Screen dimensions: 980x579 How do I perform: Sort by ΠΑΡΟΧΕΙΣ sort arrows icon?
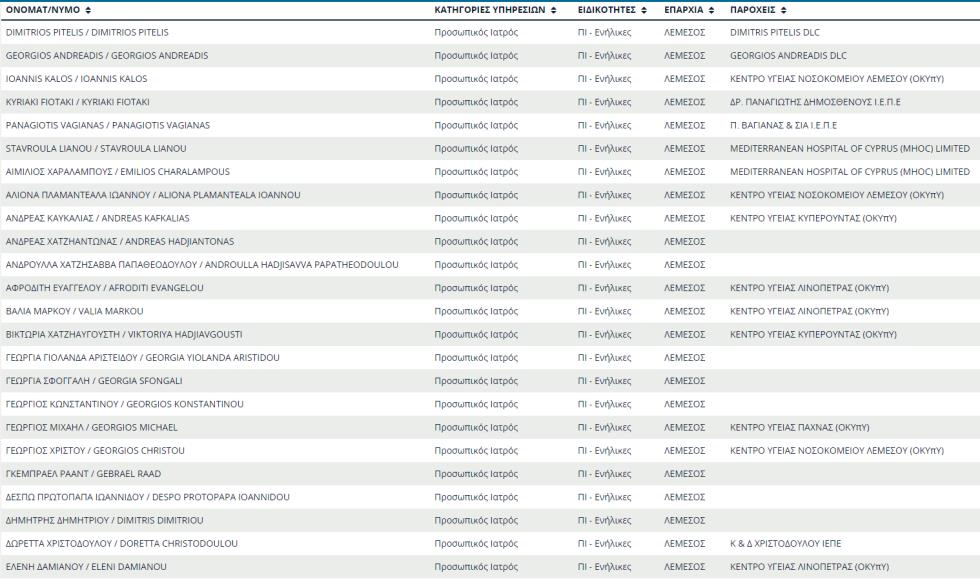tap(783, 10)
